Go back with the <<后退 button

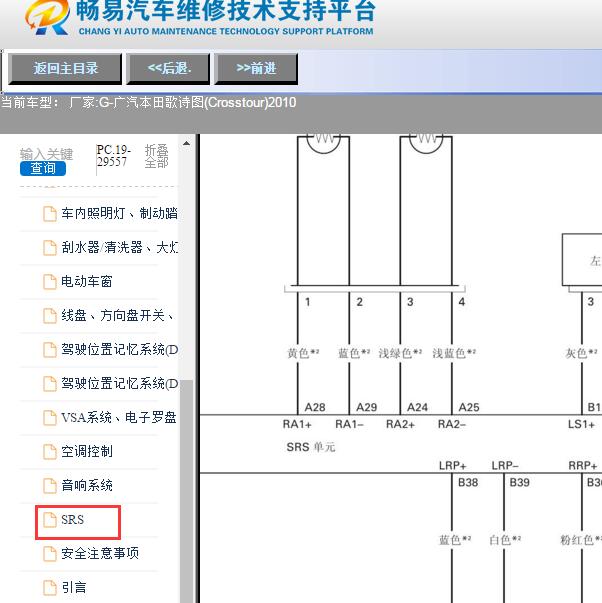(x=168, y=69)
